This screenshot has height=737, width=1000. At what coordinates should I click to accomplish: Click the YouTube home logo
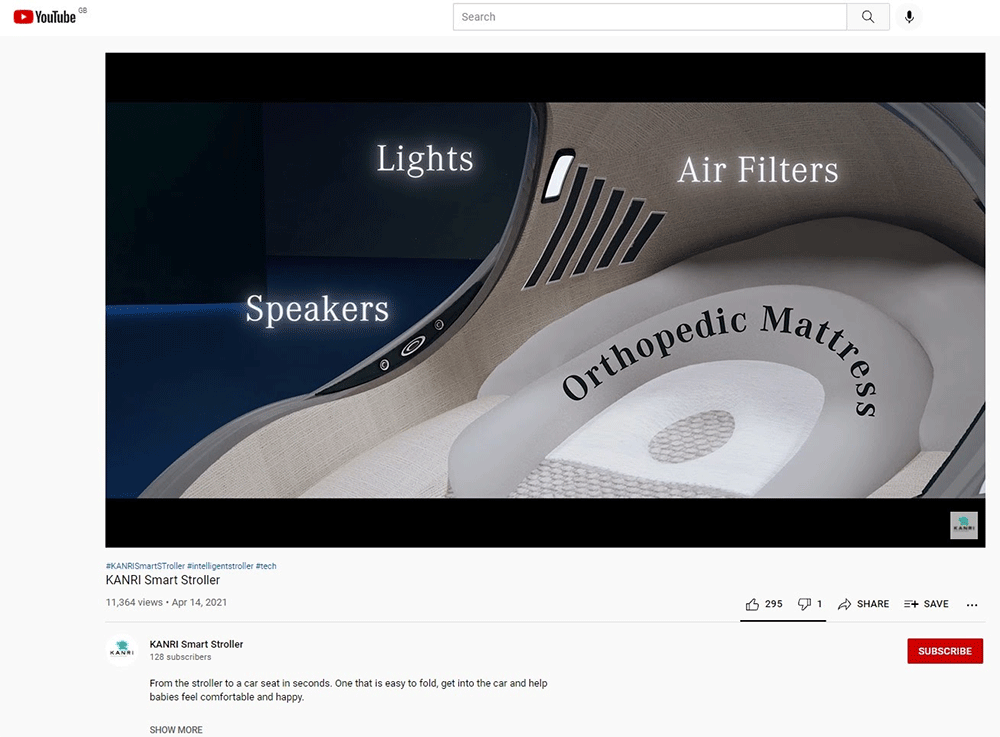click(45, 16)
